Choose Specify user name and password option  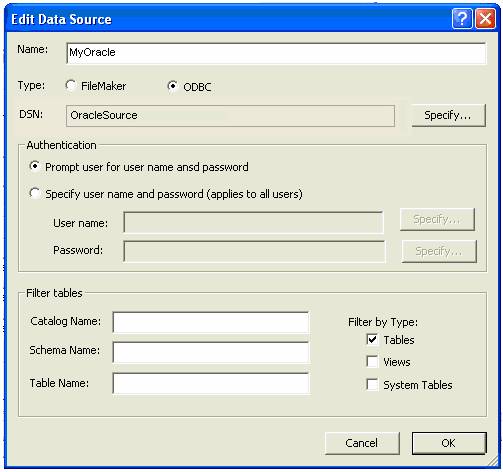click(35, 193)
